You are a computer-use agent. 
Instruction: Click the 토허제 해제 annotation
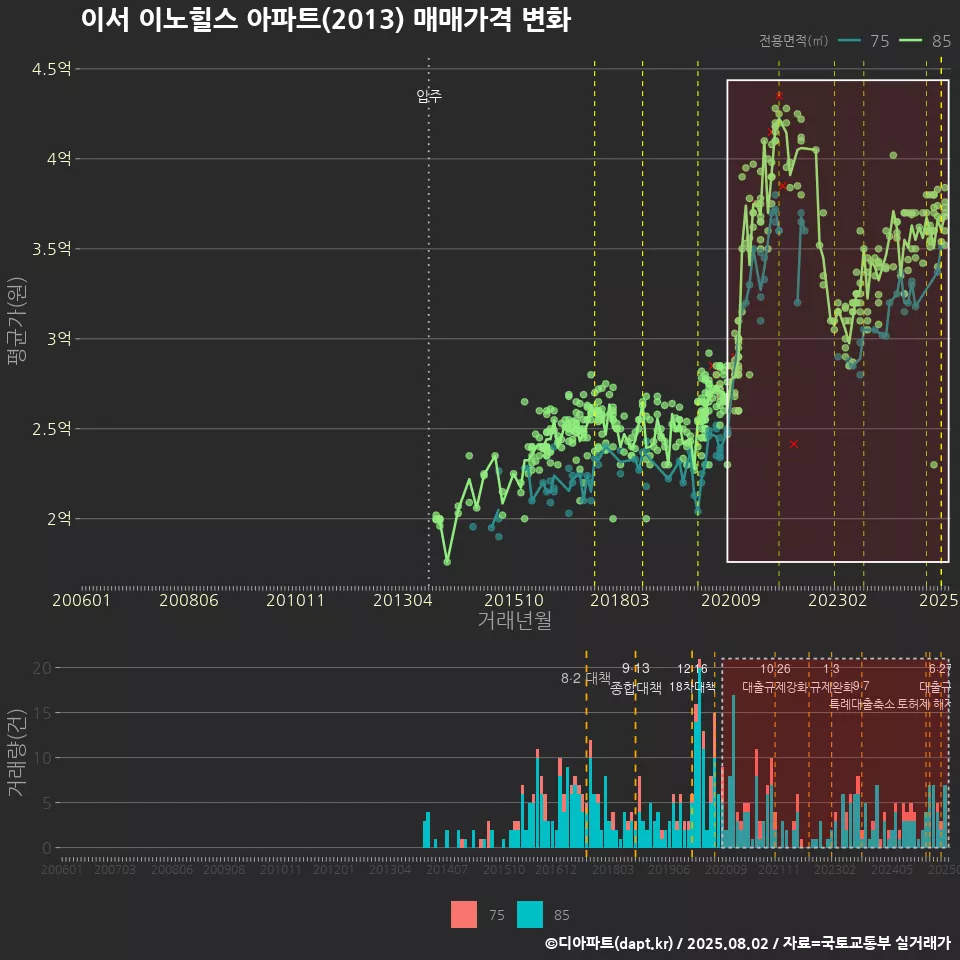tap(923, 704)
